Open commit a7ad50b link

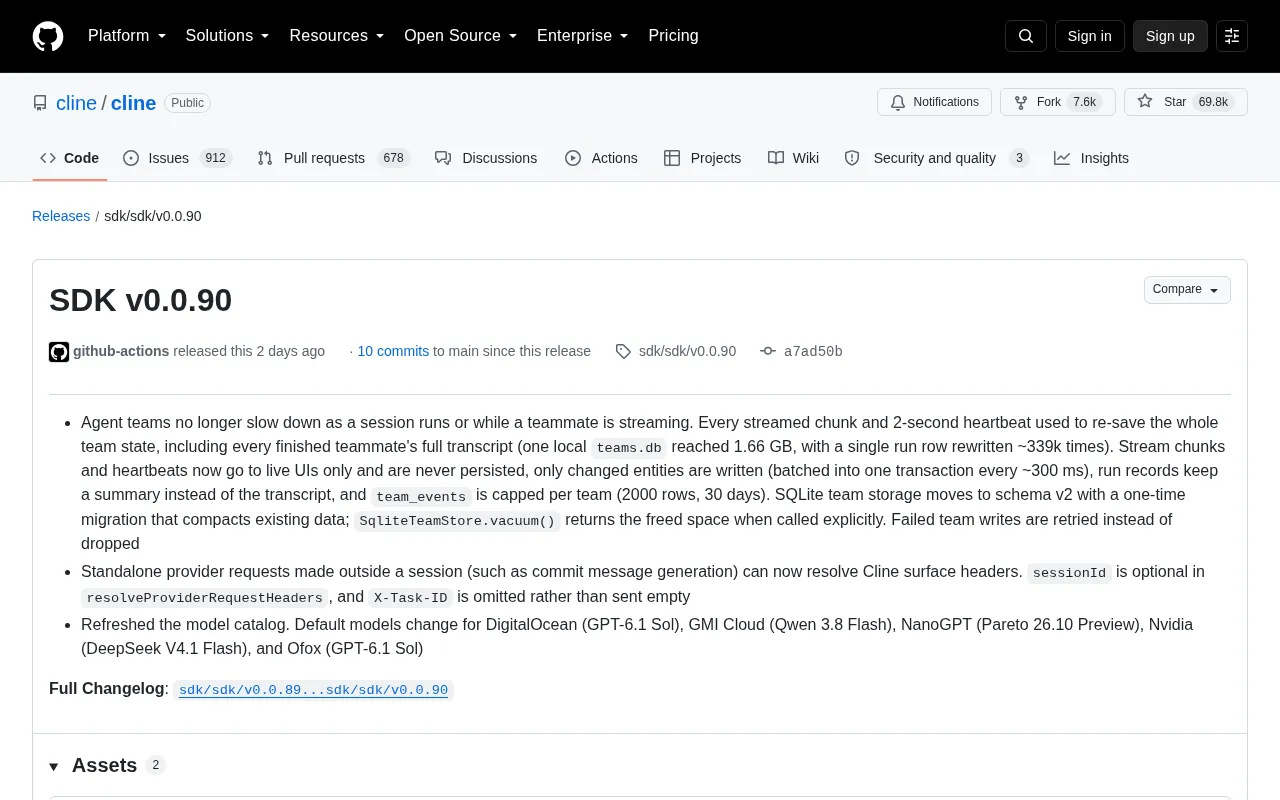click(813, 351)
